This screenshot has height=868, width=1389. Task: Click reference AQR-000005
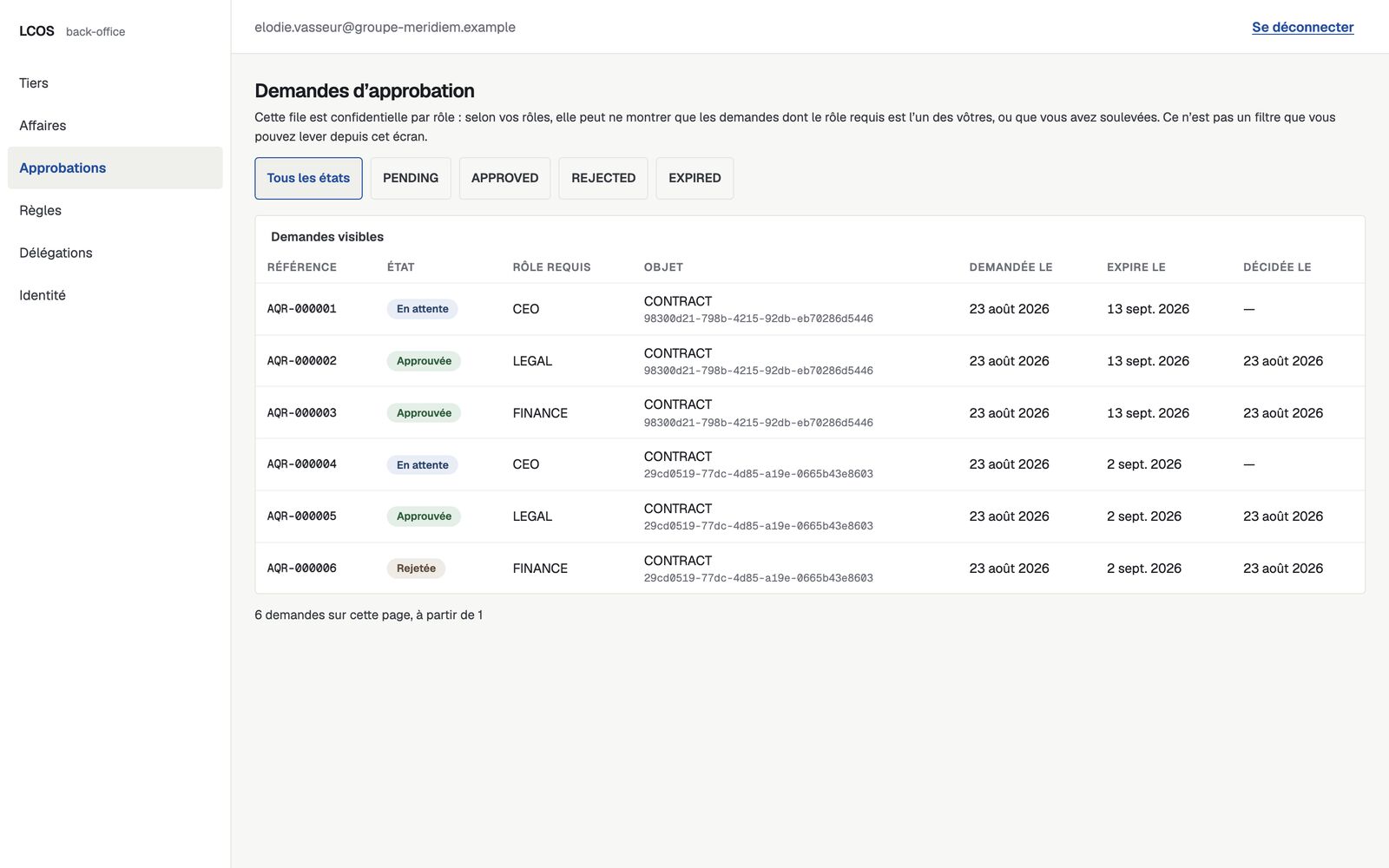[301, 516]
